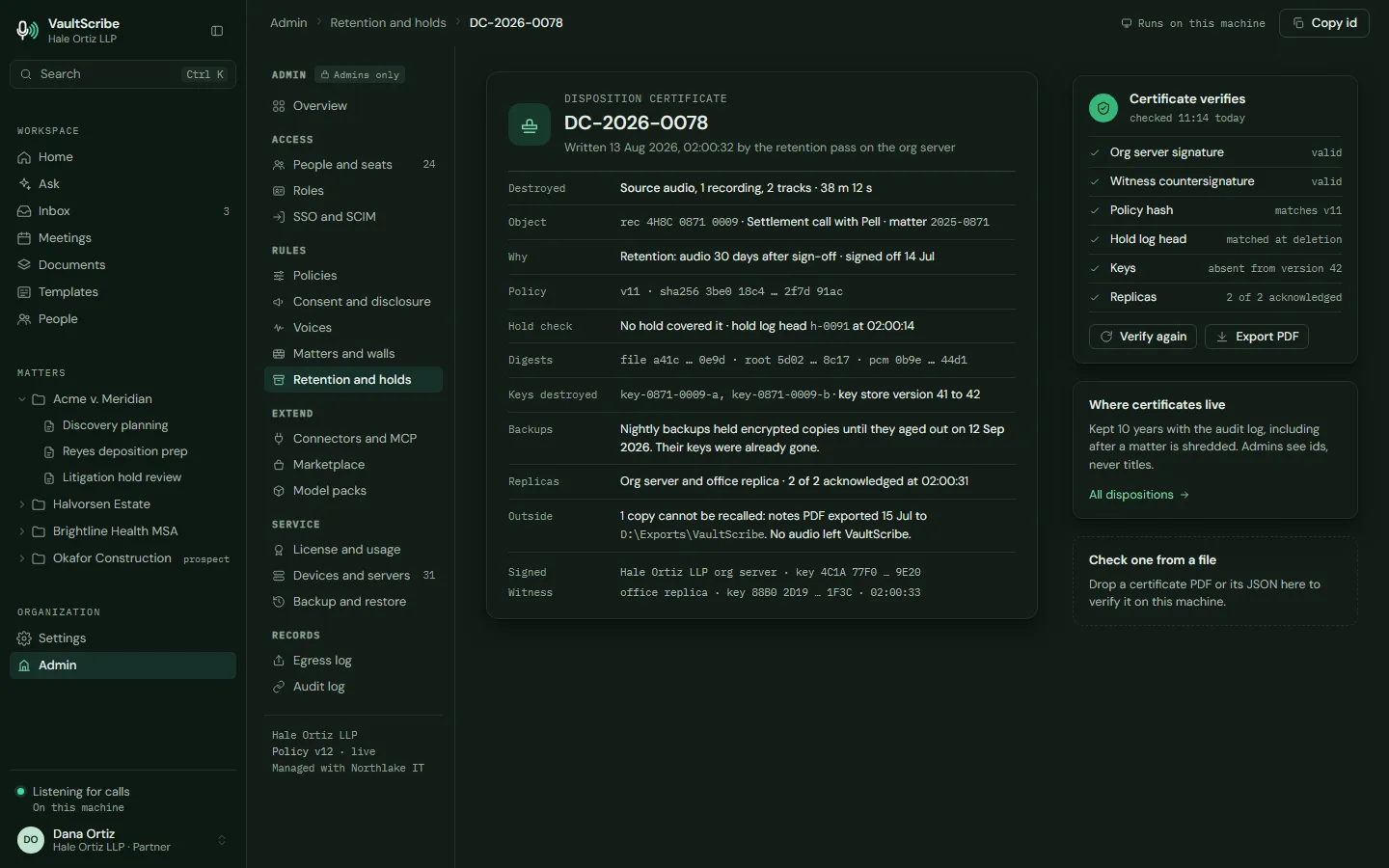The image size is (1389, 868).
Task: Click the Replicas 2 of 2 acknowledged row
Action: (x=1215, y=297)
